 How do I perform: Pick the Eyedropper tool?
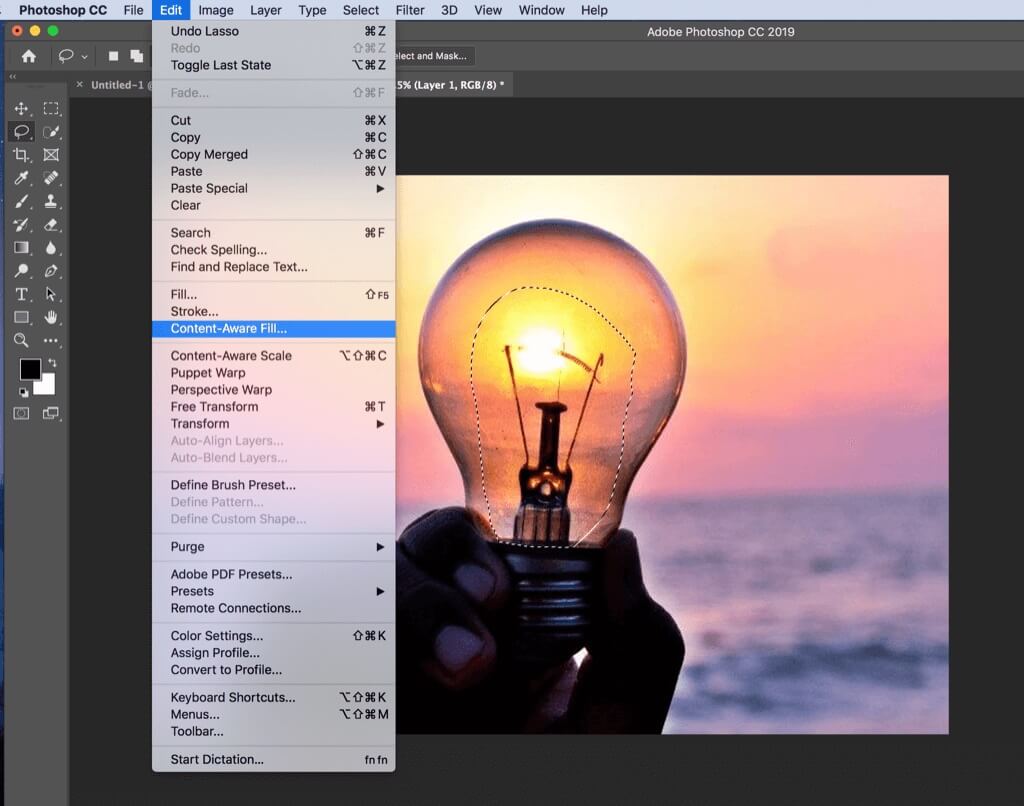click(x=19, y=179)
